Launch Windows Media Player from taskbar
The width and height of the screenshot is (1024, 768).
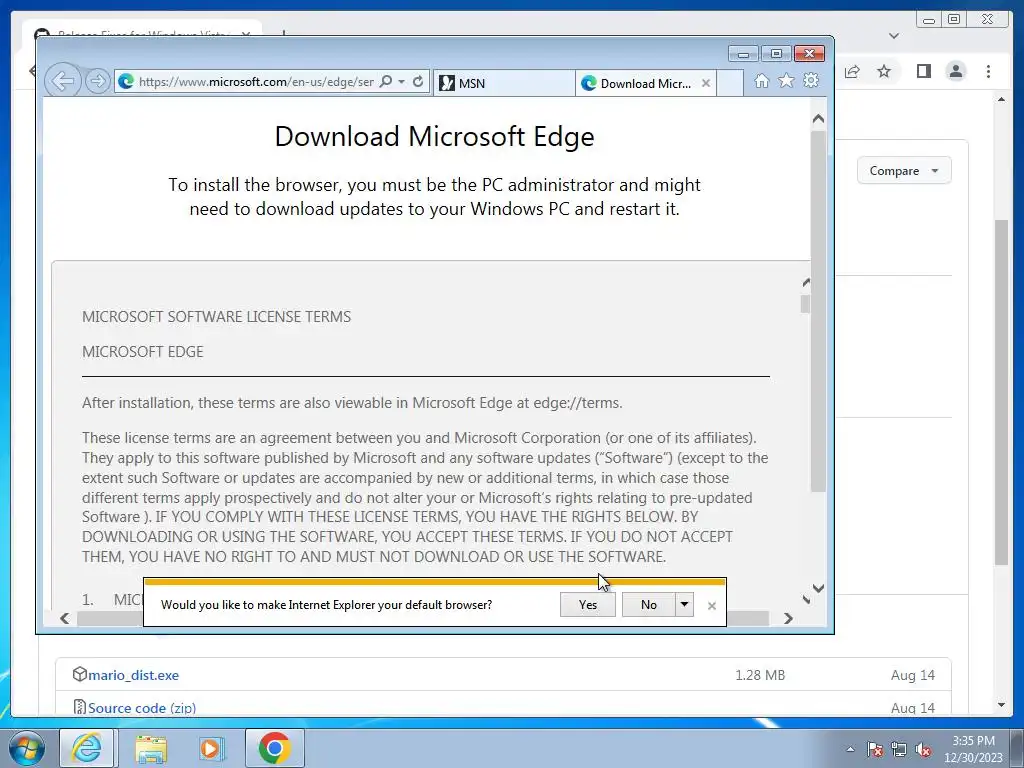(211, 748)
